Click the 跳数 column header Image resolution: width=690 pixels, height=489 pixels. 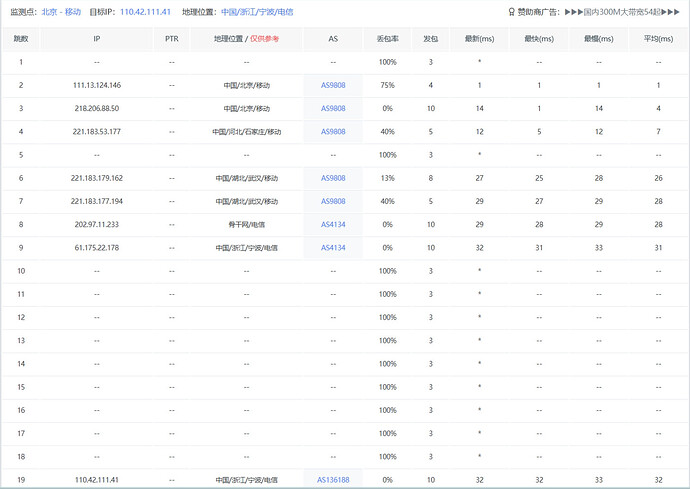[21, 39]
